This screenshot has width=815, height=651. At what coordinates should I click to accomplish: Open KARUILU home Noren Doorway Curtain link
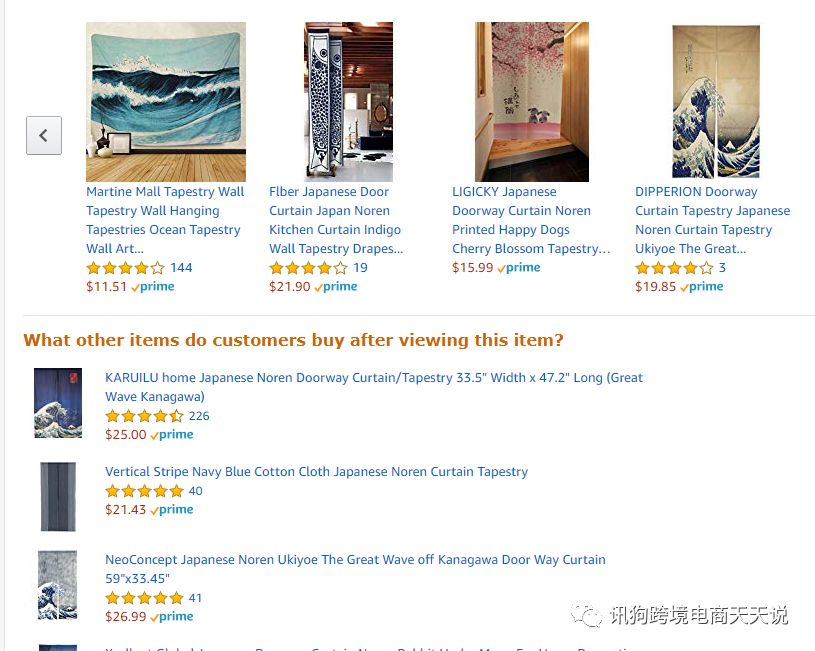[374, 387]
